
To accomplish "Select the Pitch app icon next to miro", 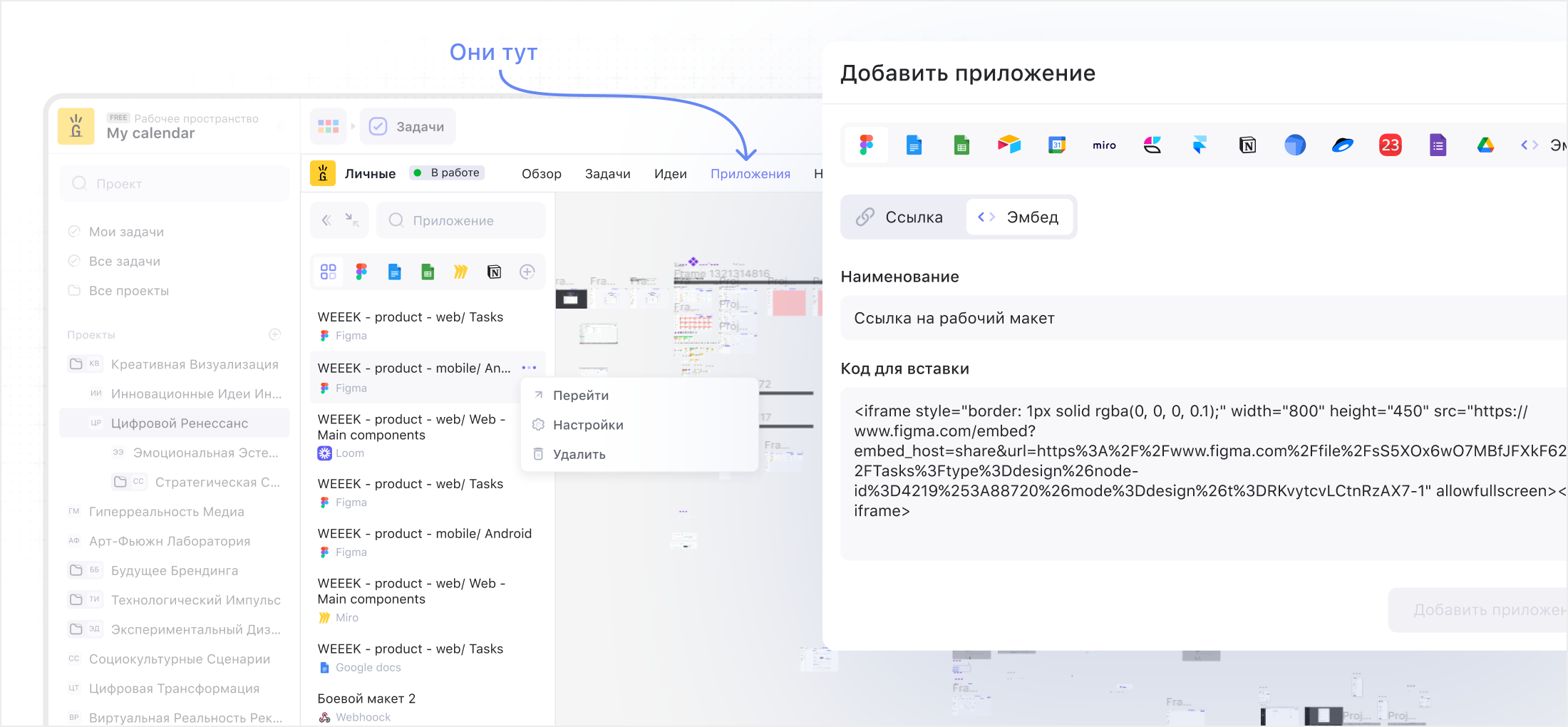I will click(x=1152, y=145).
